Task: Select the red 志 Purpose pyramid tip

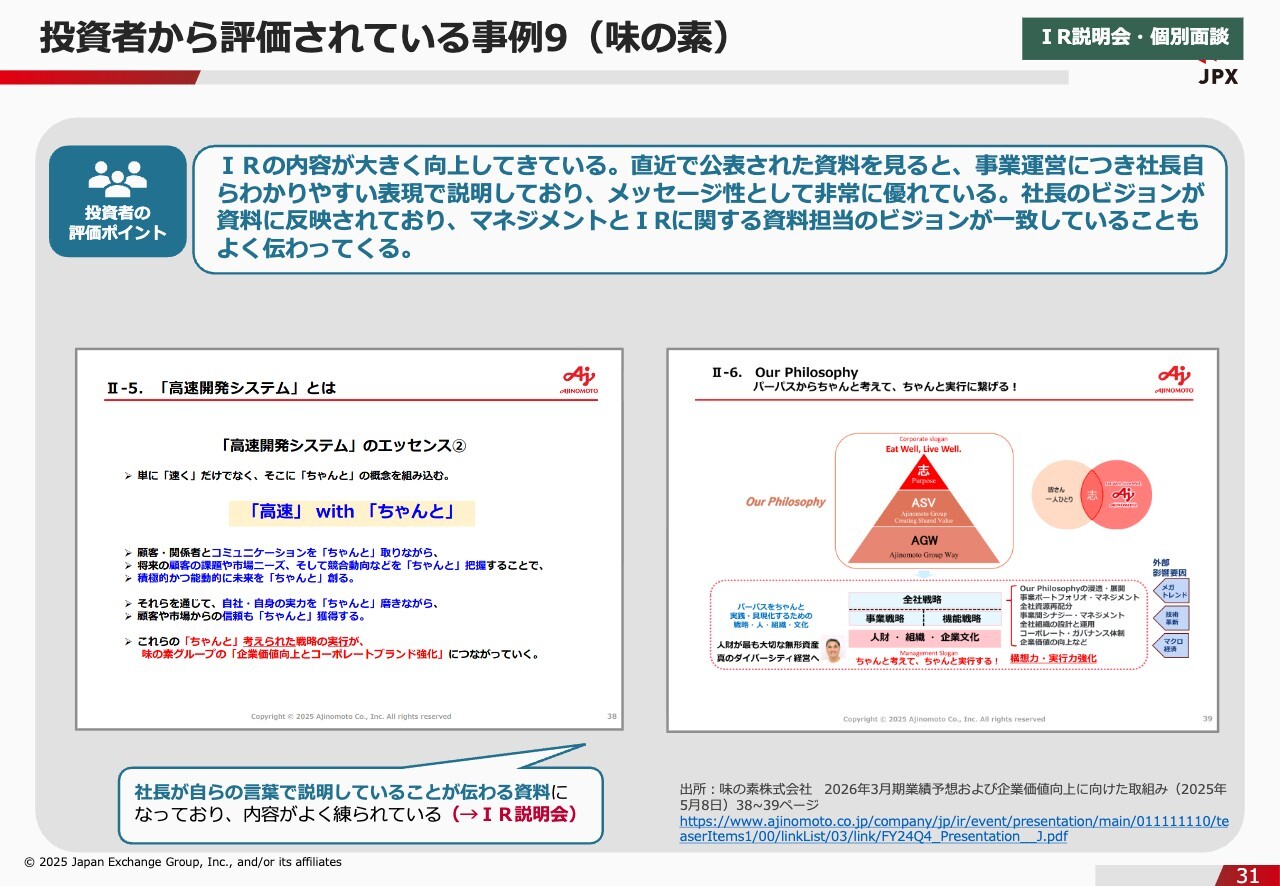Action: tap(923, 472)
